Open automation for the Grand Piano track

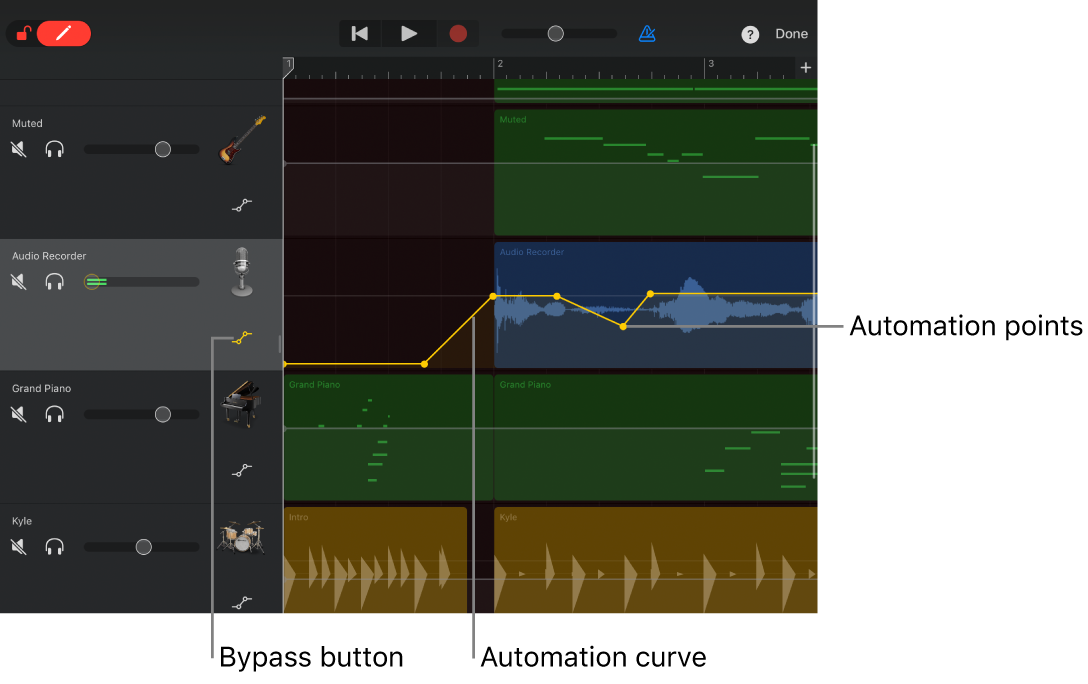tap(241, 470)
